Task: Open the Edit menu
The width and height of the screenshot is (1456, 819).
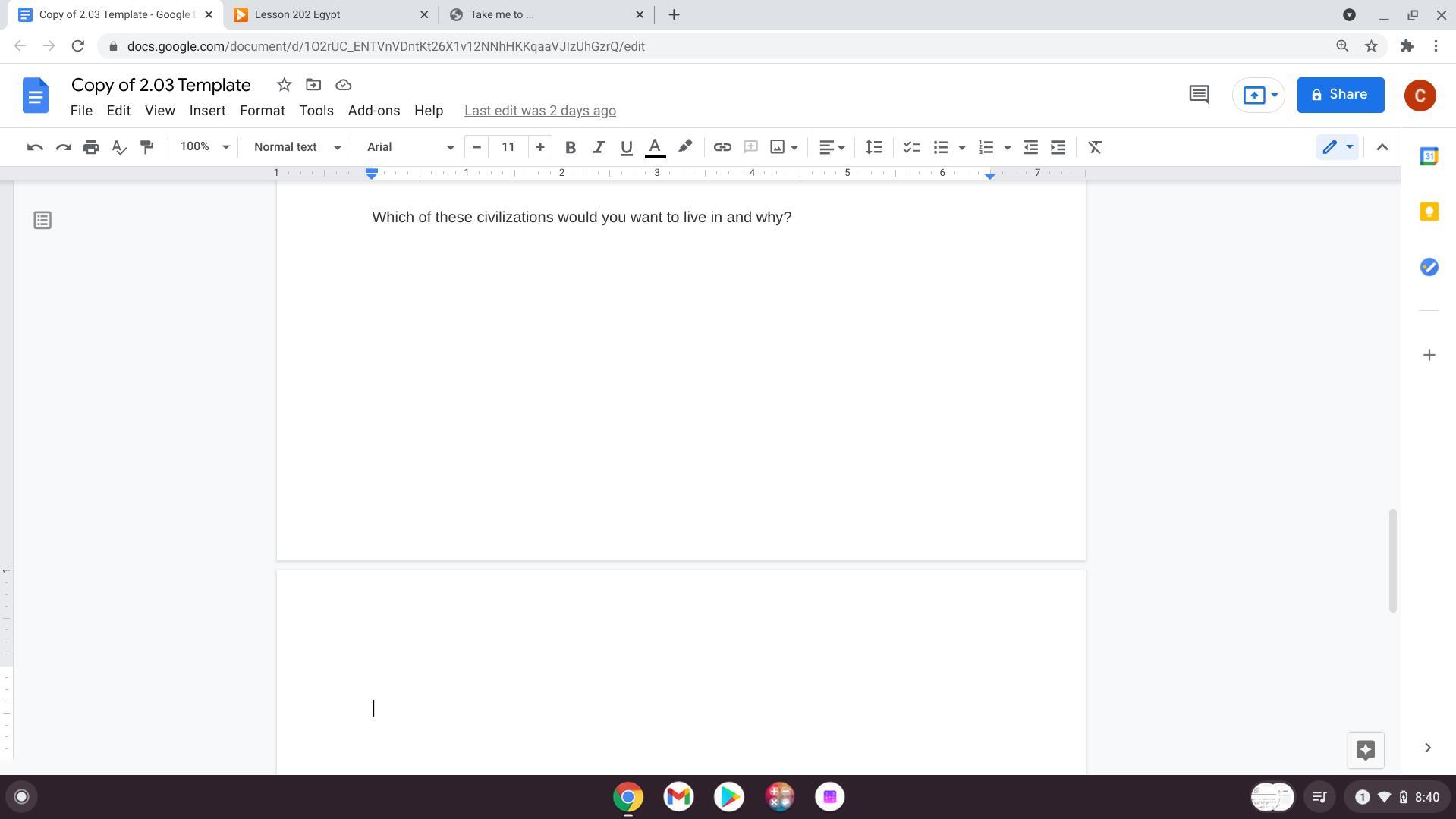Action: (x=118, y=111)
